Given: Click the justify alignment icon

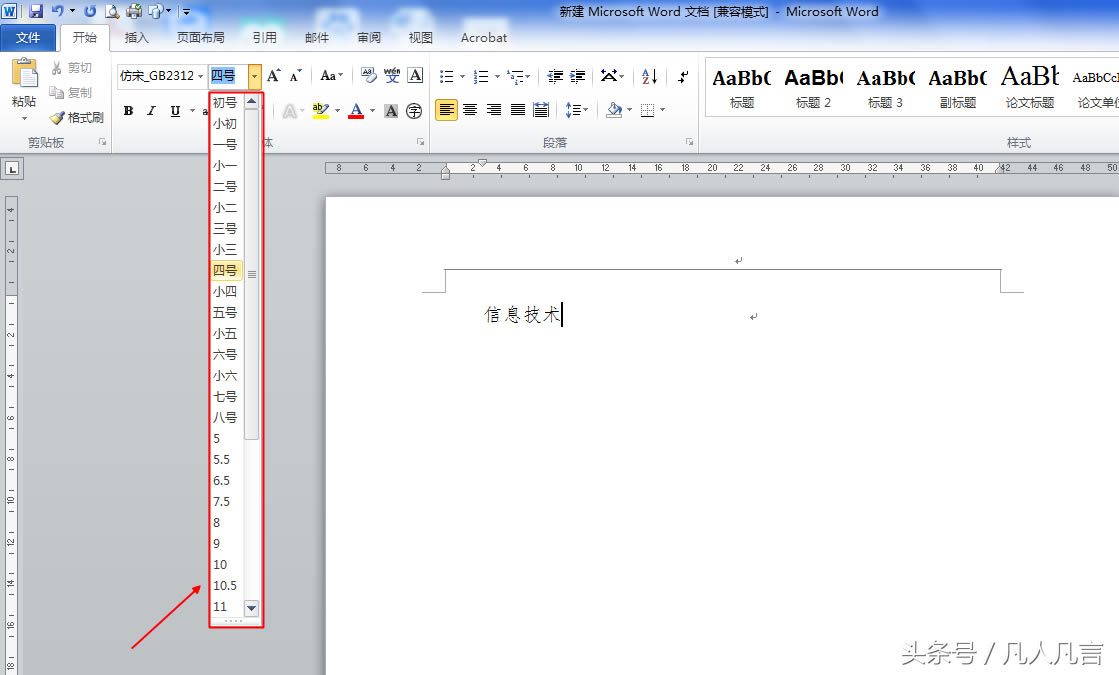Looking at the screenshot, I should 518,110.
